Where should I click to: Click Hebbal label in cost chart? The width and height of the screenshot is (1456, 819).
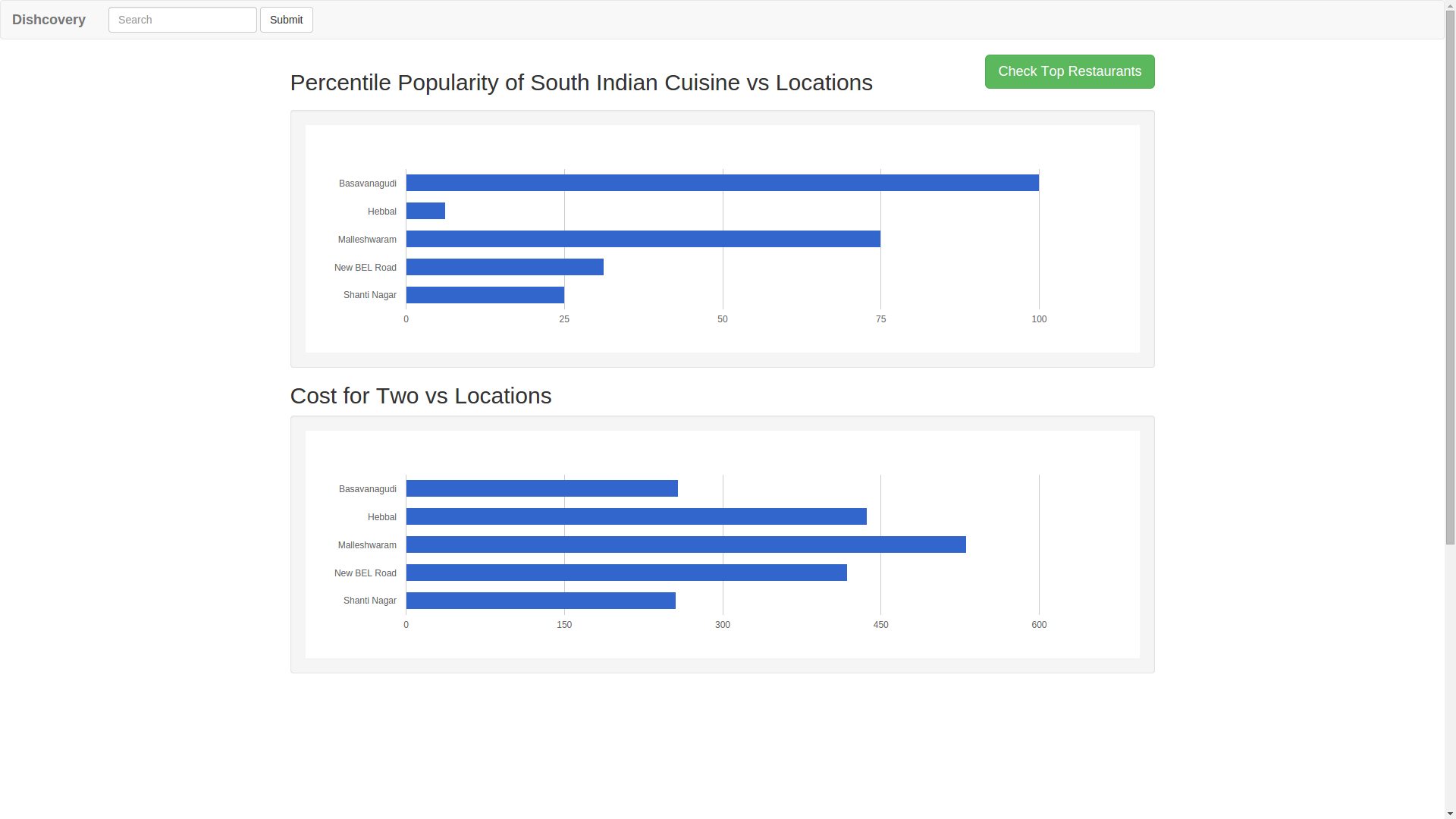point(381,517)
